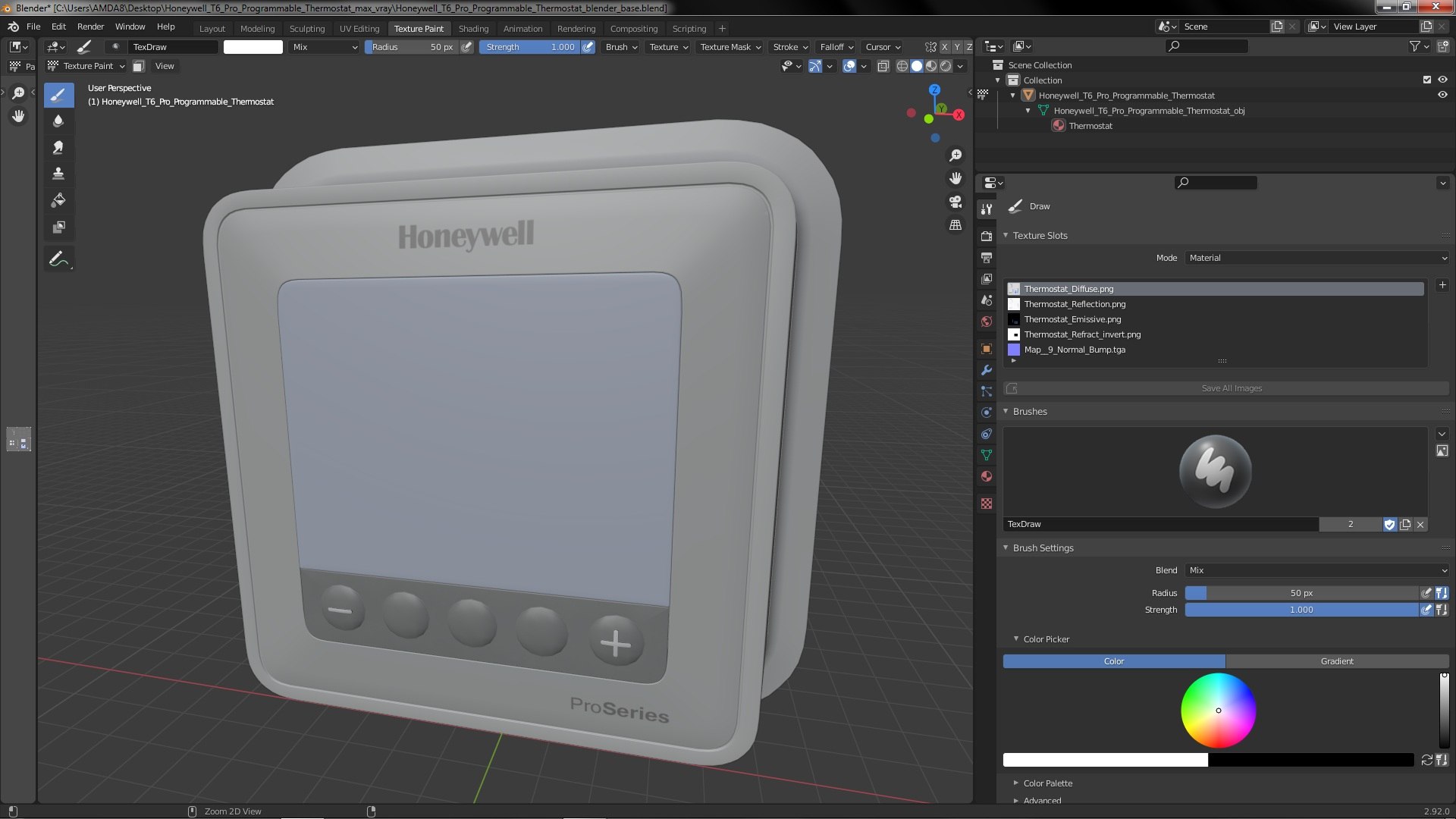The height and width of the screenshot is (819, 1456).
Task: Select the Mask tool
Action: (x=58, y=227)
